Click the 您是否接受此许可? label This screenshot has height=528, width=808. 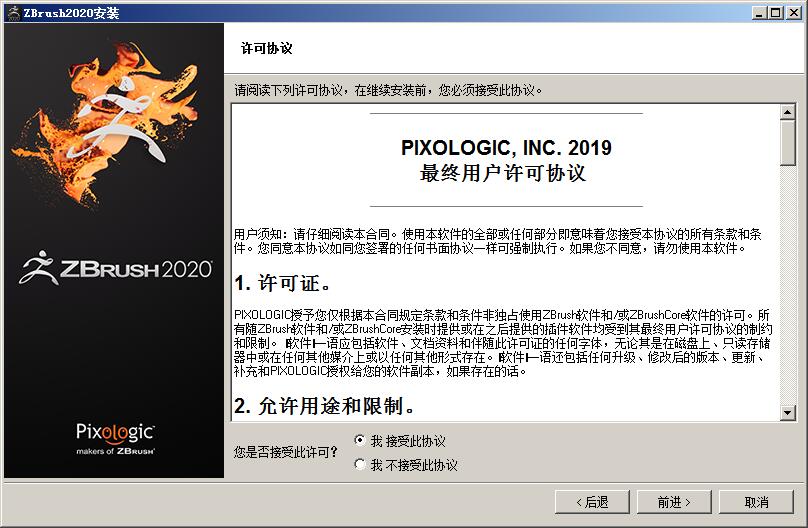pyautogui.click(x=285, y=452)
